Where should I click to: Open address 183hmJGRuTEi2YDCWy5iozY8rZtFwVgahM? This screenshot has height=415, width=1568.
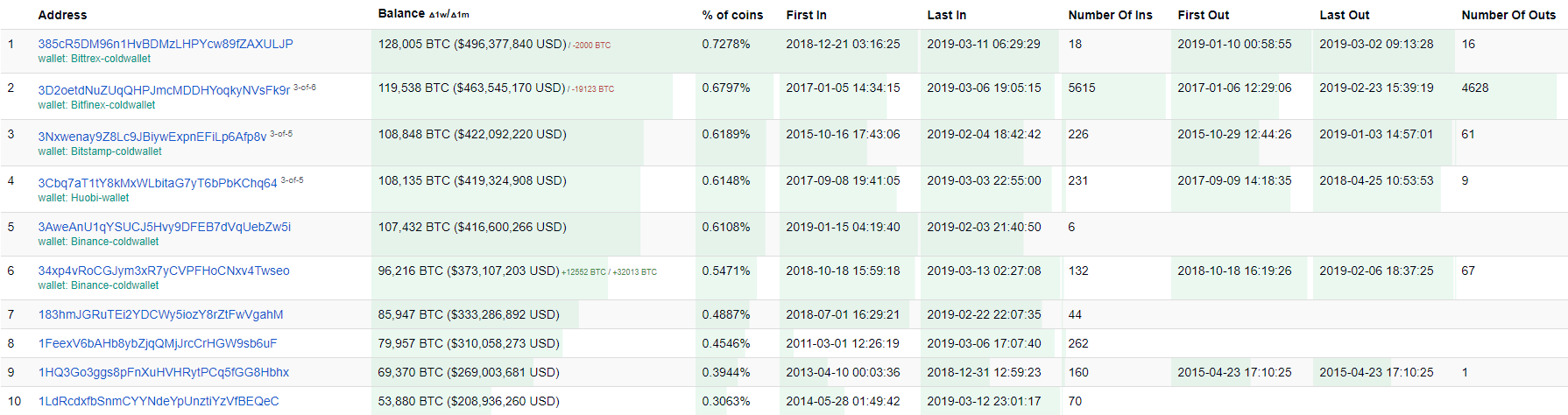point(161,314)
